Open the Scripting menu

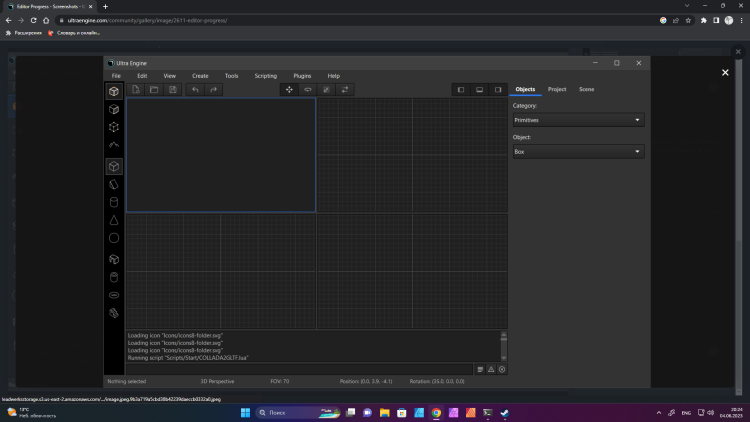265,76
